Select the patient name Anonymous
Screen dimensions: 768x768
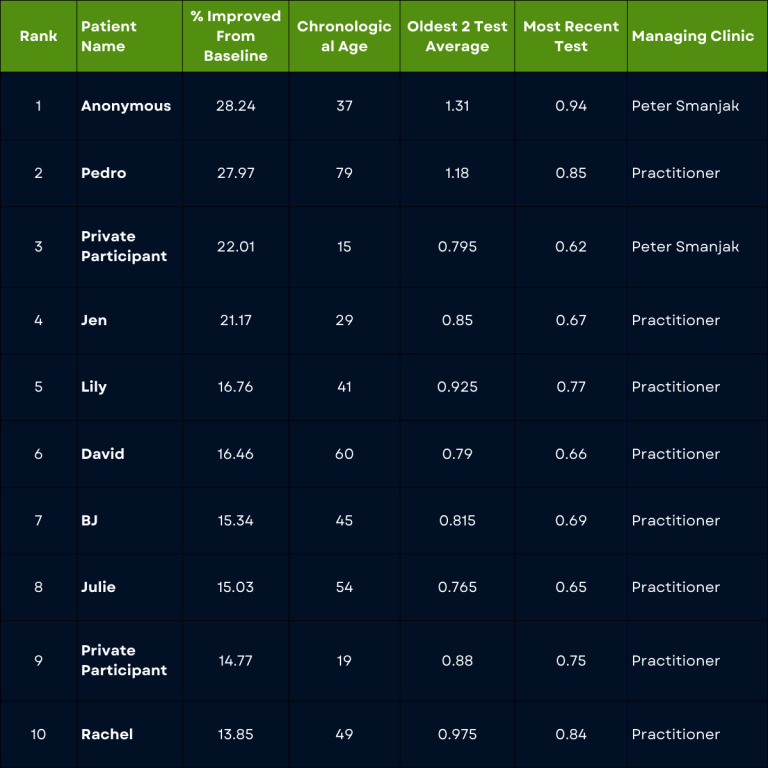[126, 106]
